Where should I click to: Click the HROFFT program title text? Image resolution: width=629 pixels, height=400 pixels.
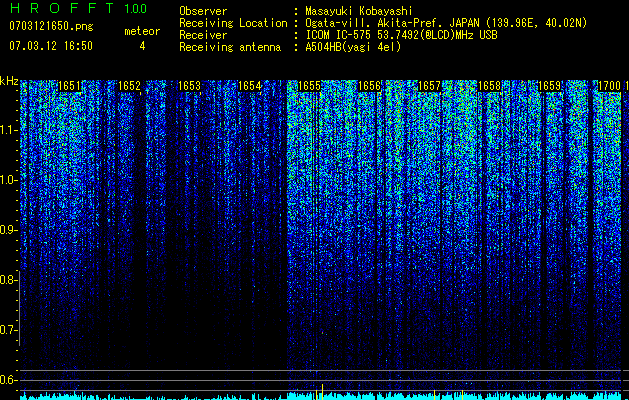(x=62, y=8)
